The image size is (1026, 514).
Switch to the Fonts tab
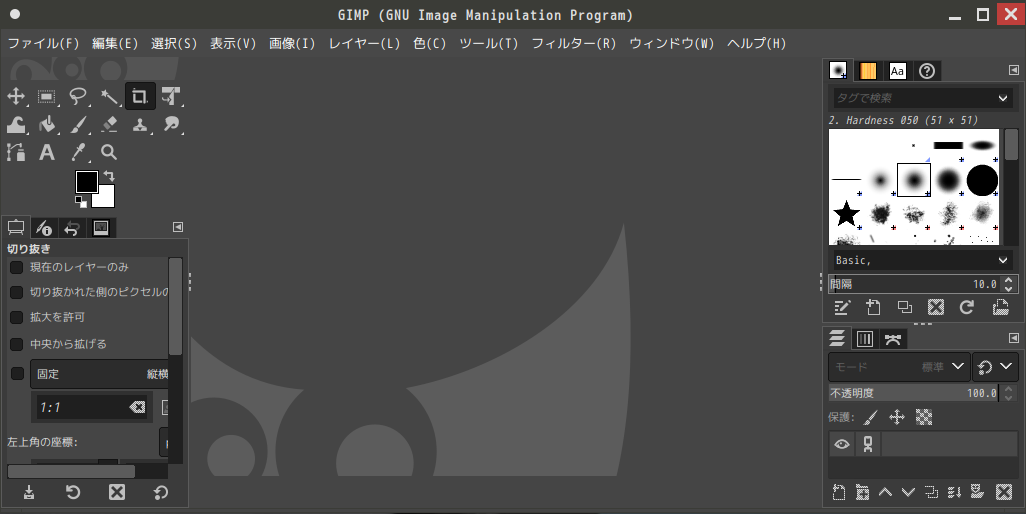pos(897,71)
